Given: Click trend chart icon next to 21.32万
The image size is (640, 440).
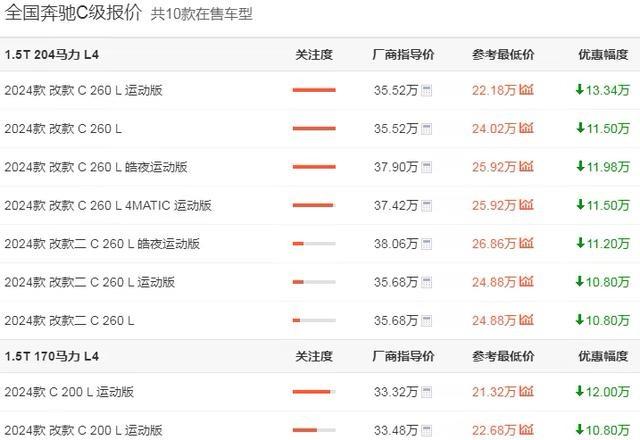Looking at the screenshot, I should click(x=527, y=392).
